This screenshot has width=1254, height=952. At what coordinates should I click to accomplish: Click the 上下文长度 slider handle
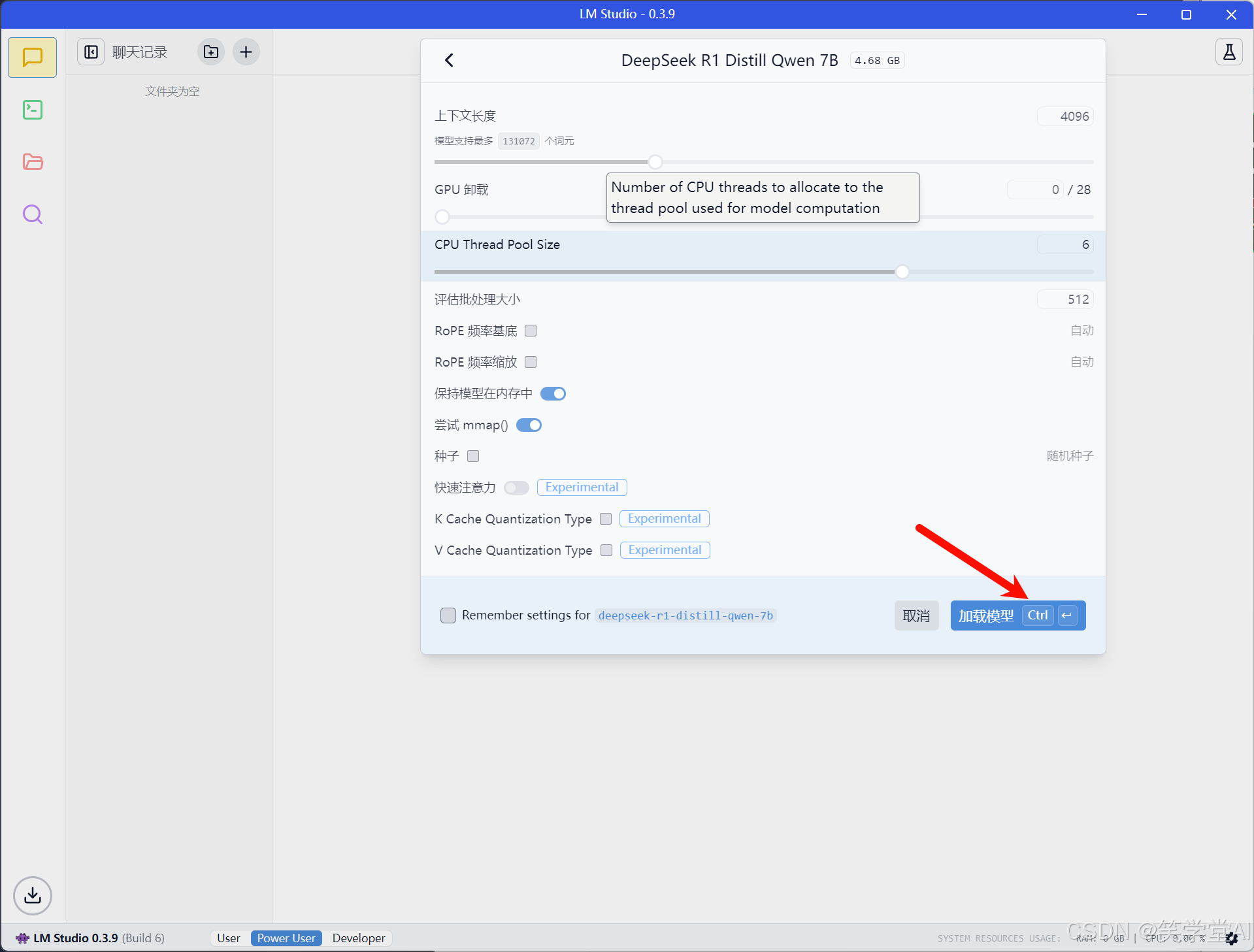pyautogui.click(x=655, y=162)
